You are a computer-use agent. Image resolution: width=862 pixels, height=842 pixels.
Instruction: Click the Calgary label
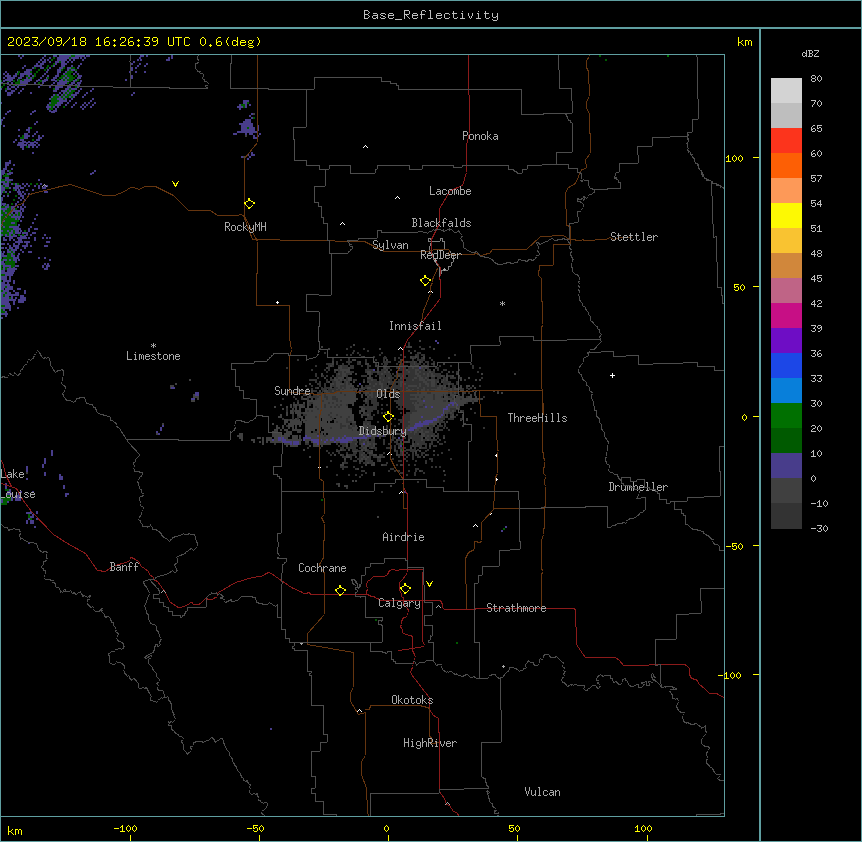pos(399,603)
